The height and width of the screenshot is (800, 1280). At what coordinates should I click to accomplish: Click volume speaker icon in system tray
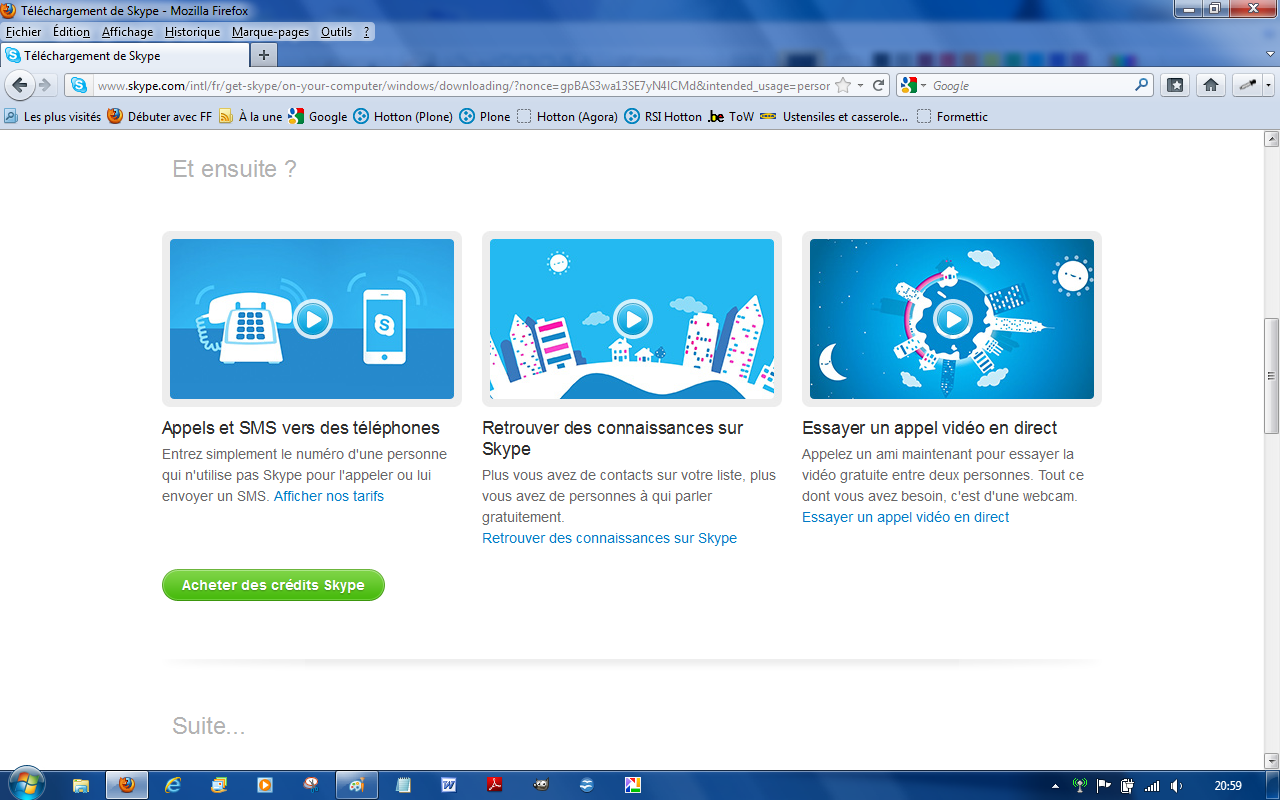click(x=1176, y=785)
